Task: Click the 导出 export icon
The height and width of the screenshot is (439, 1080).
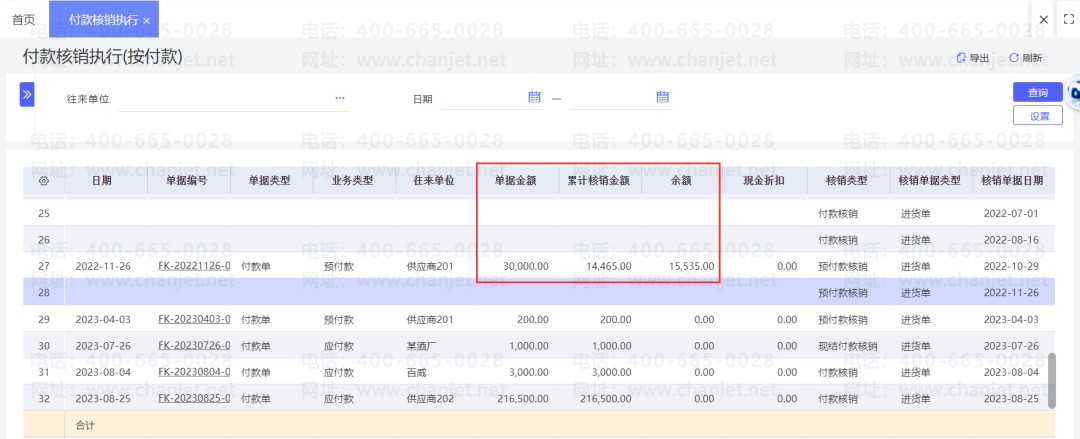Action: [x=962, y=58]
